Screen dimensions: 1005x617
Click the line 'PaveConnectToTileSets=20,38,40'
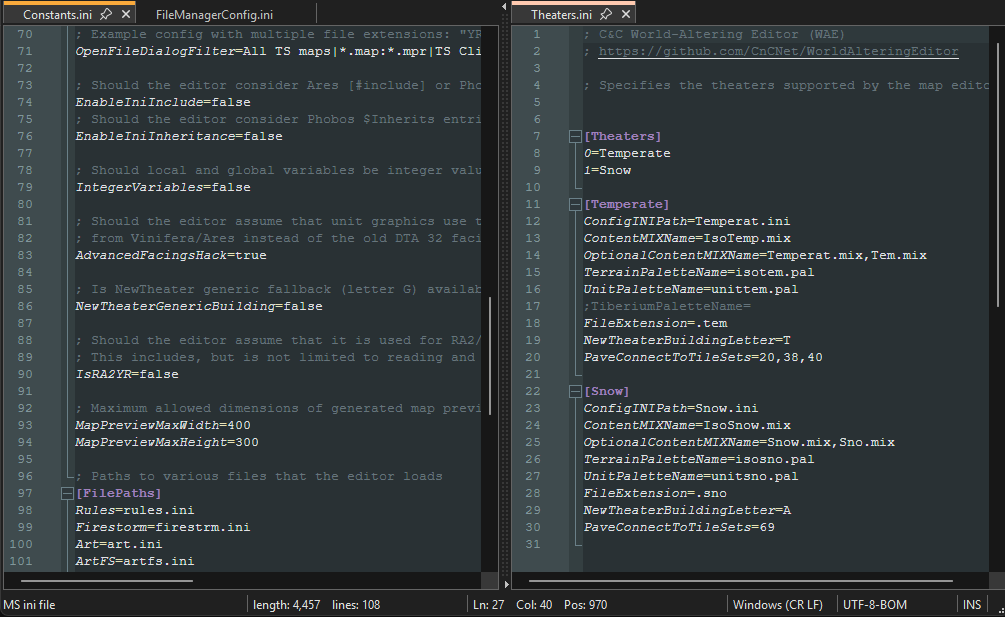click(x=702, y=357)
